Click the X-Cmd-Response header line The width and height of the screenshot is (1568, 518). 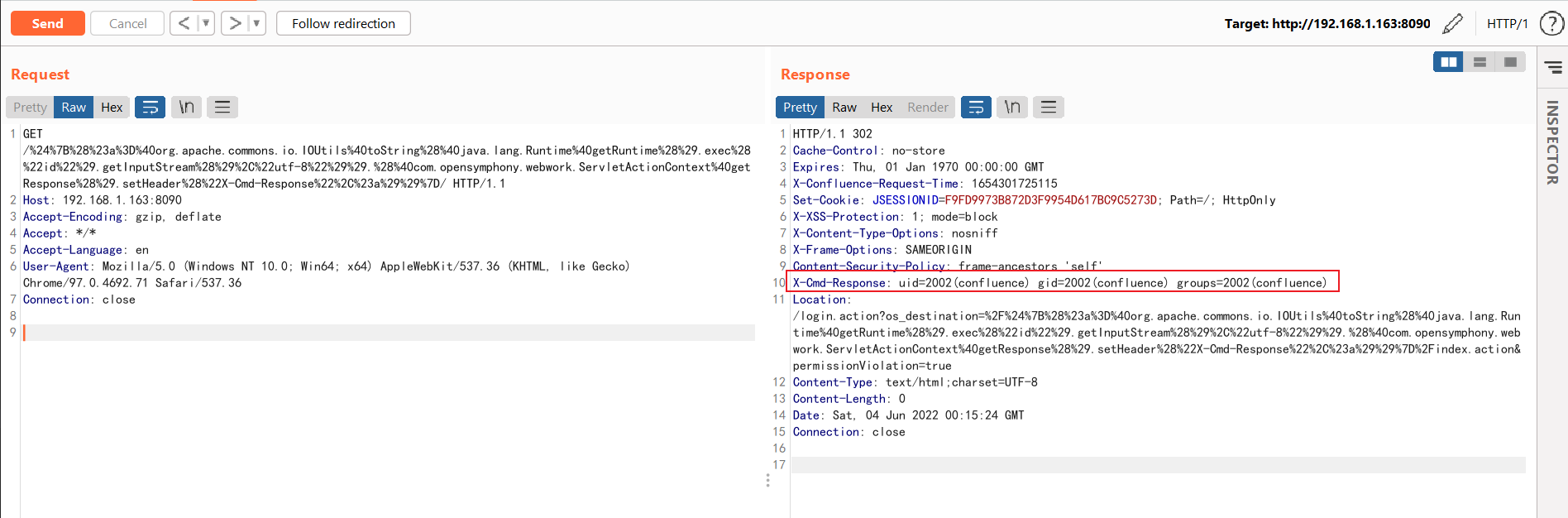[x=1059, y=283]
